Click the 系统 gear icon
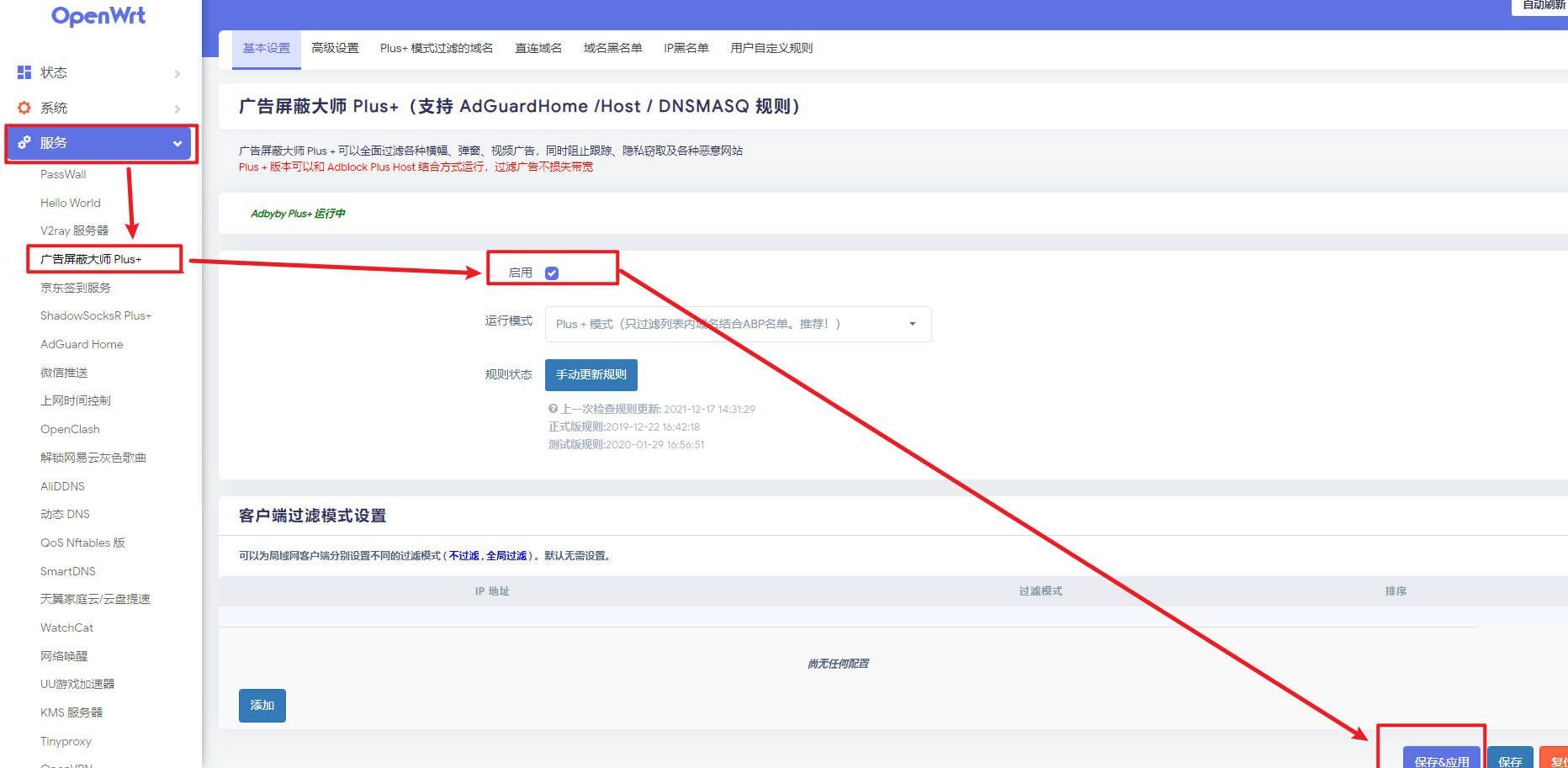This screenshot has width=1568, height=768. point(24,108)
